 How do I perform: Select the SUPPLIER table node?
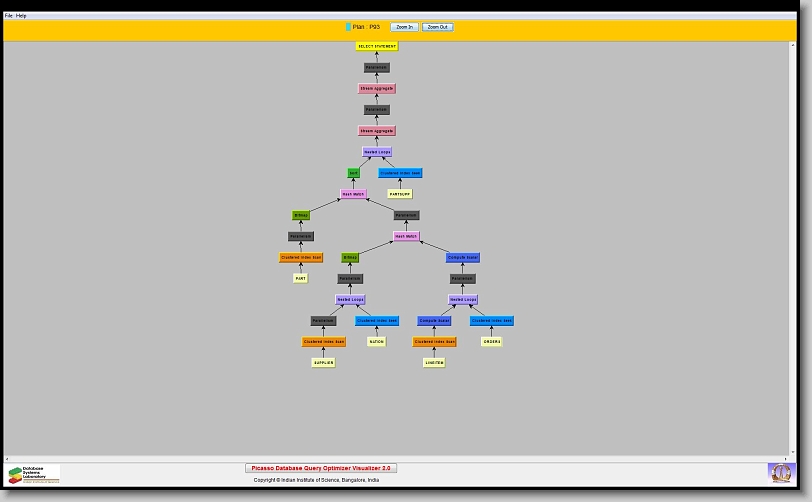click(324, 363)
